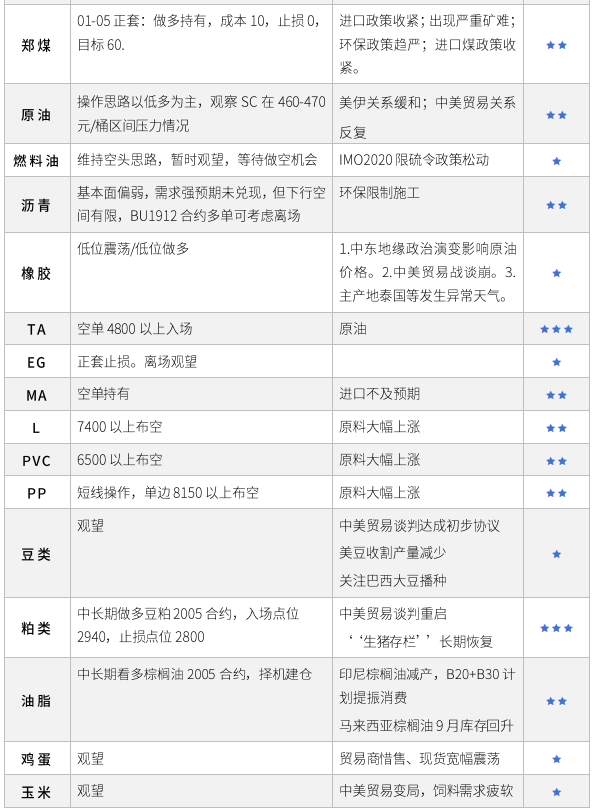Click the two-star rating in 沥青 row
The height and width of the screenshot is (811, 593).
pyautogui.click(x=556, y=205)
